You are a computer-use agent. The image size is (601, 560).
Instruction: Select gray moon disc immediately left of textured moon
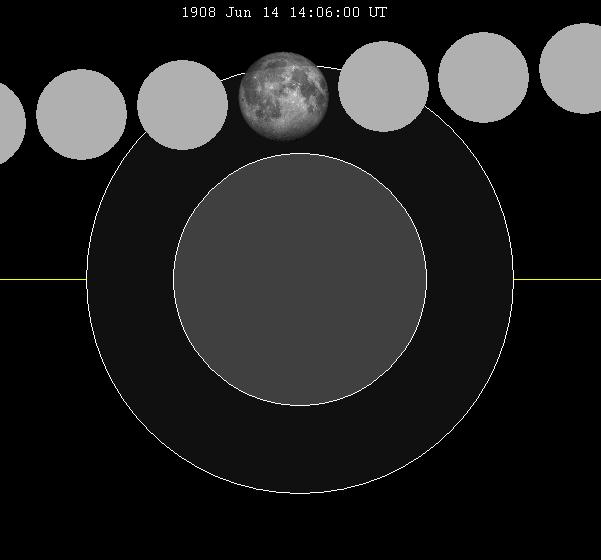click(182, 105)
